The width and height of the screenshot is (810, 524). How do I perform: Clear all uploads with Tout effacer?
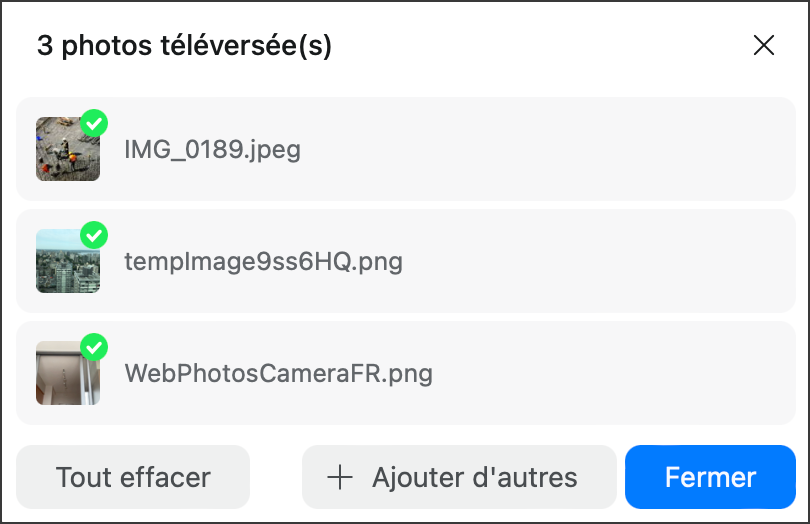click(x=133, y=477)
